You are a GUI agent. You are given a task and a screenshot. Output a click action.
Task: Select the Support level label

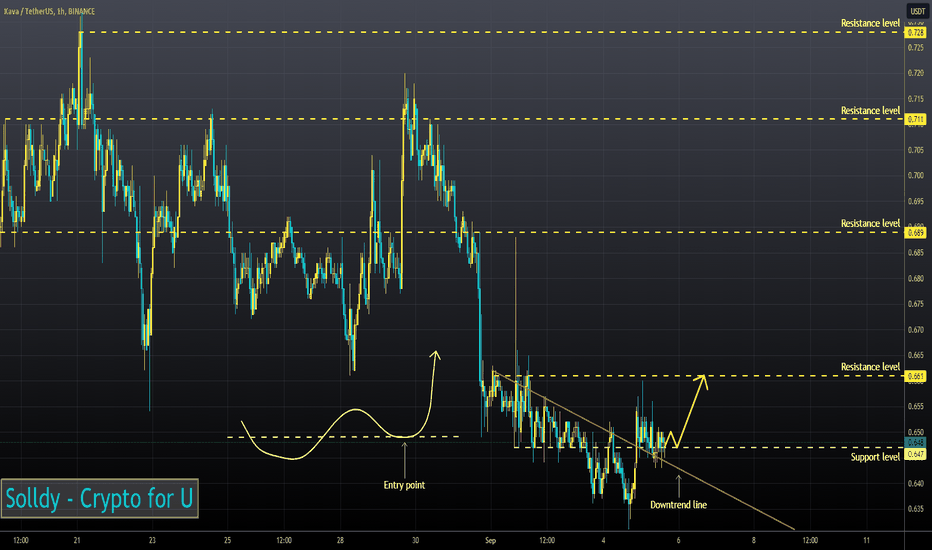[x=875, y=457]
